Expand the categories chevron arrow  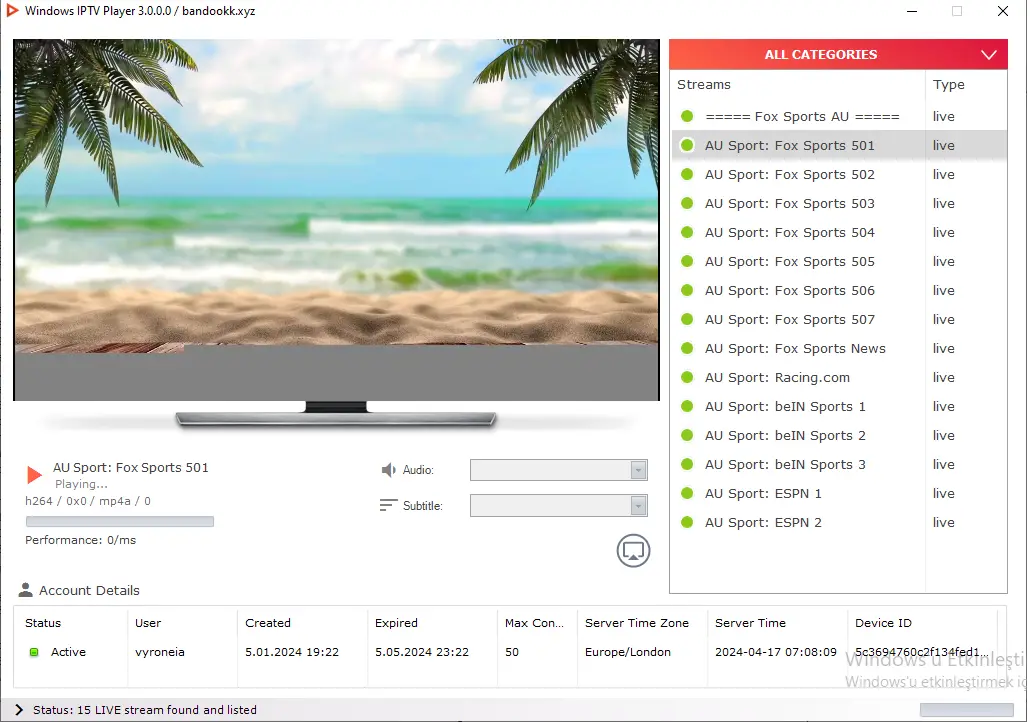click(989, 55)
